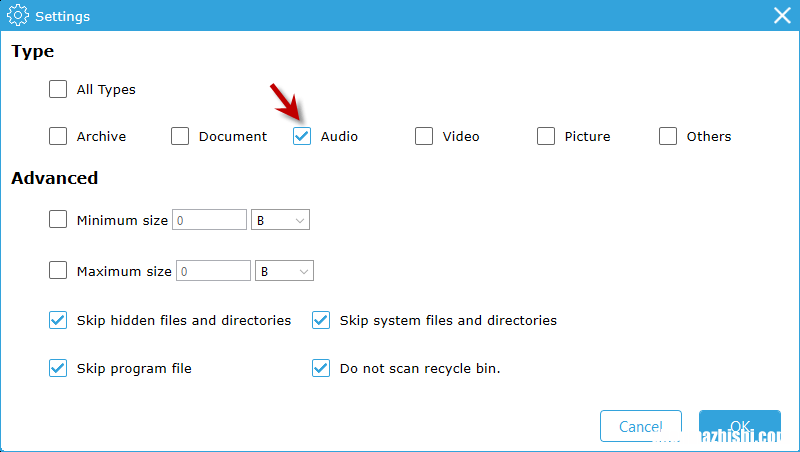Uncheck the Audio type checkbox
Viewport: 800px width, 452px height.
302,136
